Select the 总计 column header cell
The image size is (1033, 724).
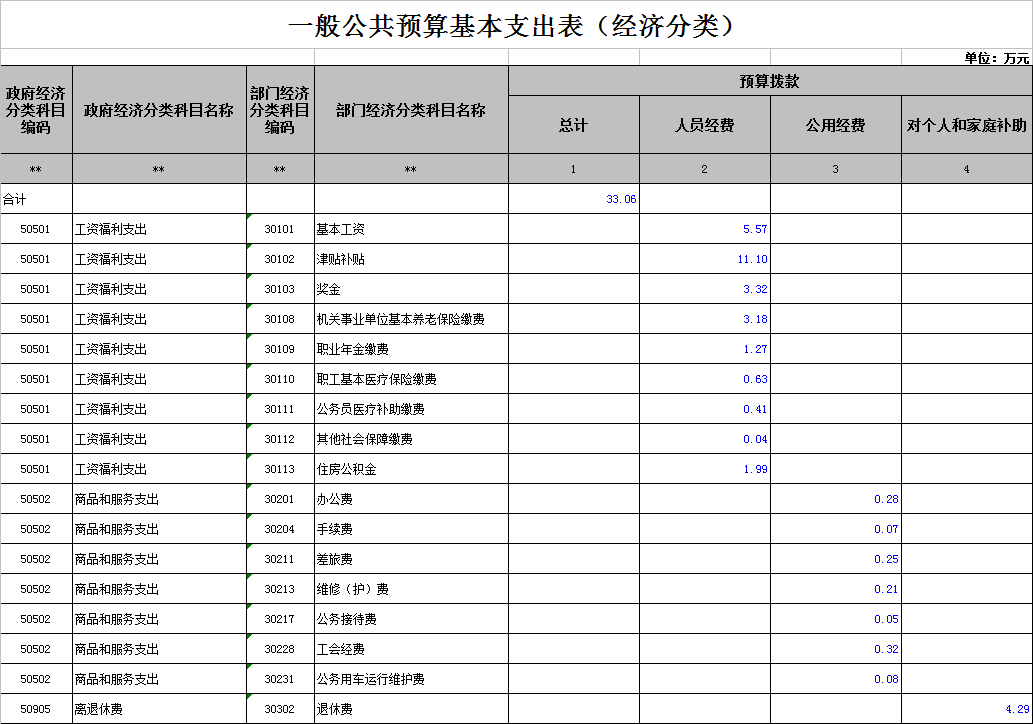coord(573,125)
